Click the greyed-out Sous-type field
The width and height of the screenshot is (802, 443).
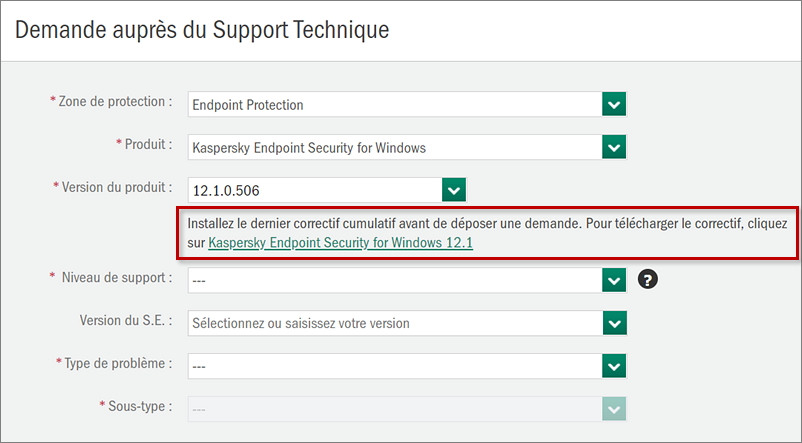click(x=395, y=408)
